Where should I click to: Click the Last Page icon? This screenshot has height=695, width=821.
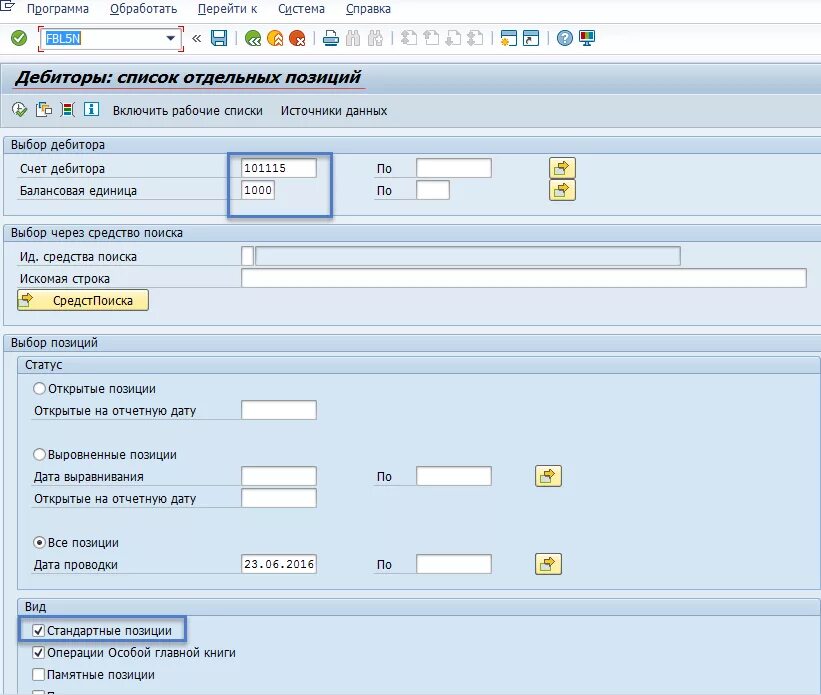(475, 38)
